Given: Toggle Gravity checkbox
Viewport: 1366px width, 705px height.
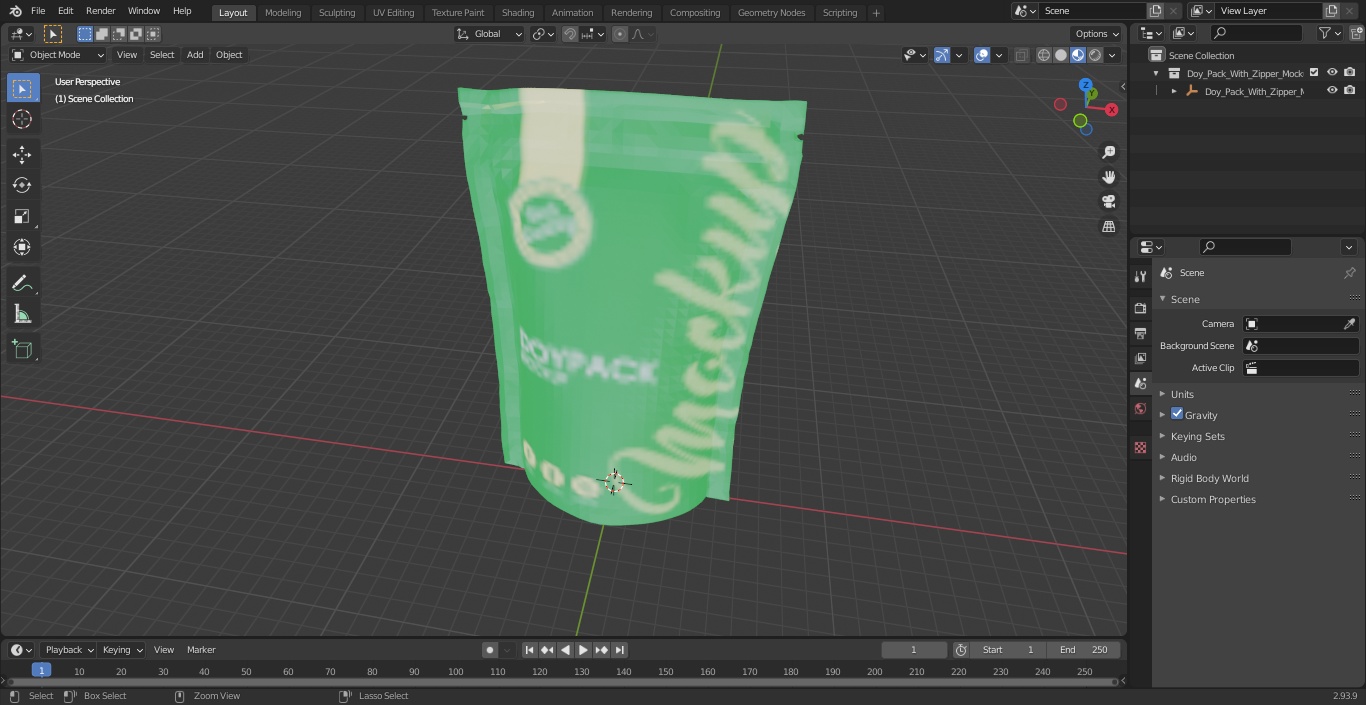Looking at the screenshot, I should pos(1177,414).
